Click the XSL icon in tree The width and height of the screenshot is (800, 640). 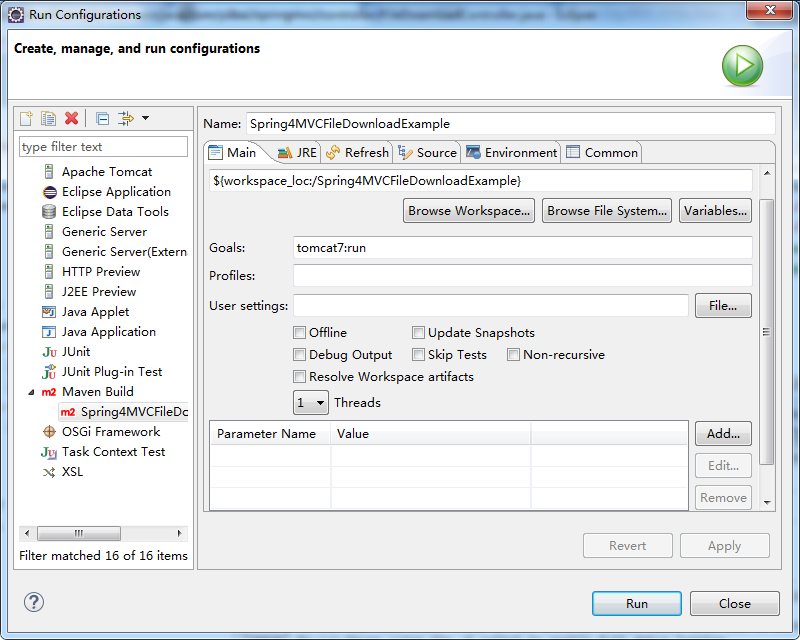49,472
